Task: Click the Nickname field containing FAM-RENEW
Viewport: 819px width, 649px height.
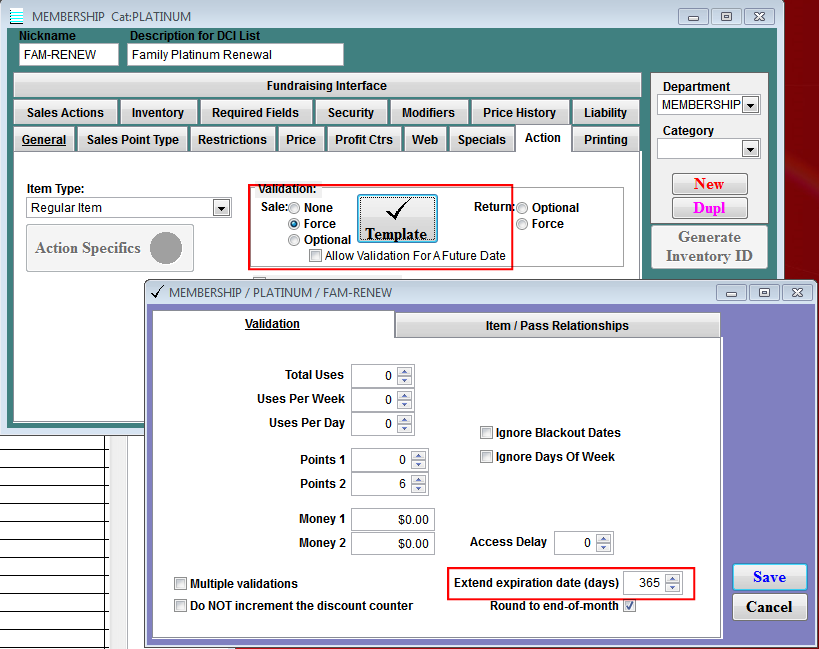Action: click(68, 55)
